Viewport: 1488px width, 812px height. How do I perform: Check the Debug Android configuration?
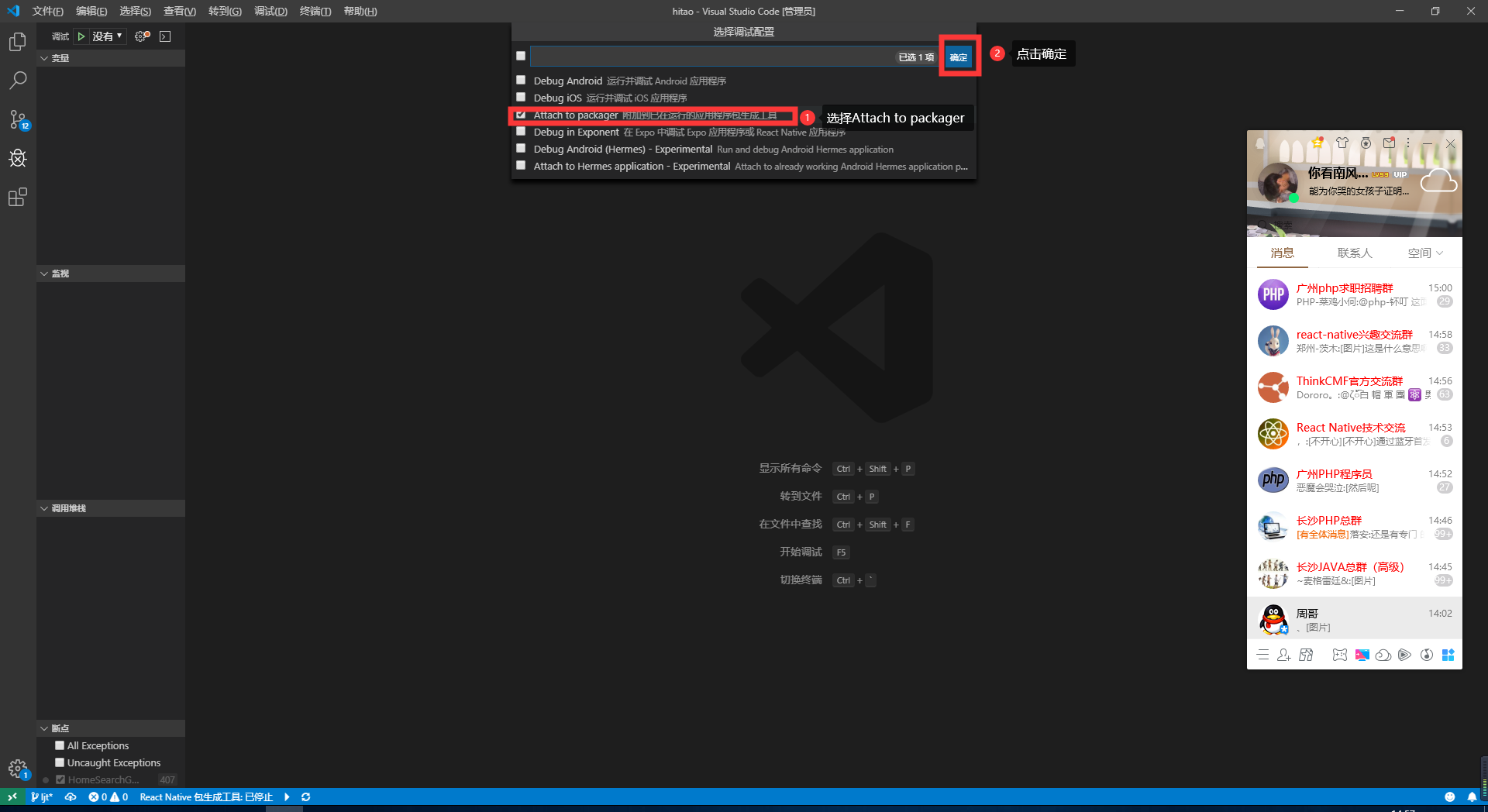tap(520, 80)
